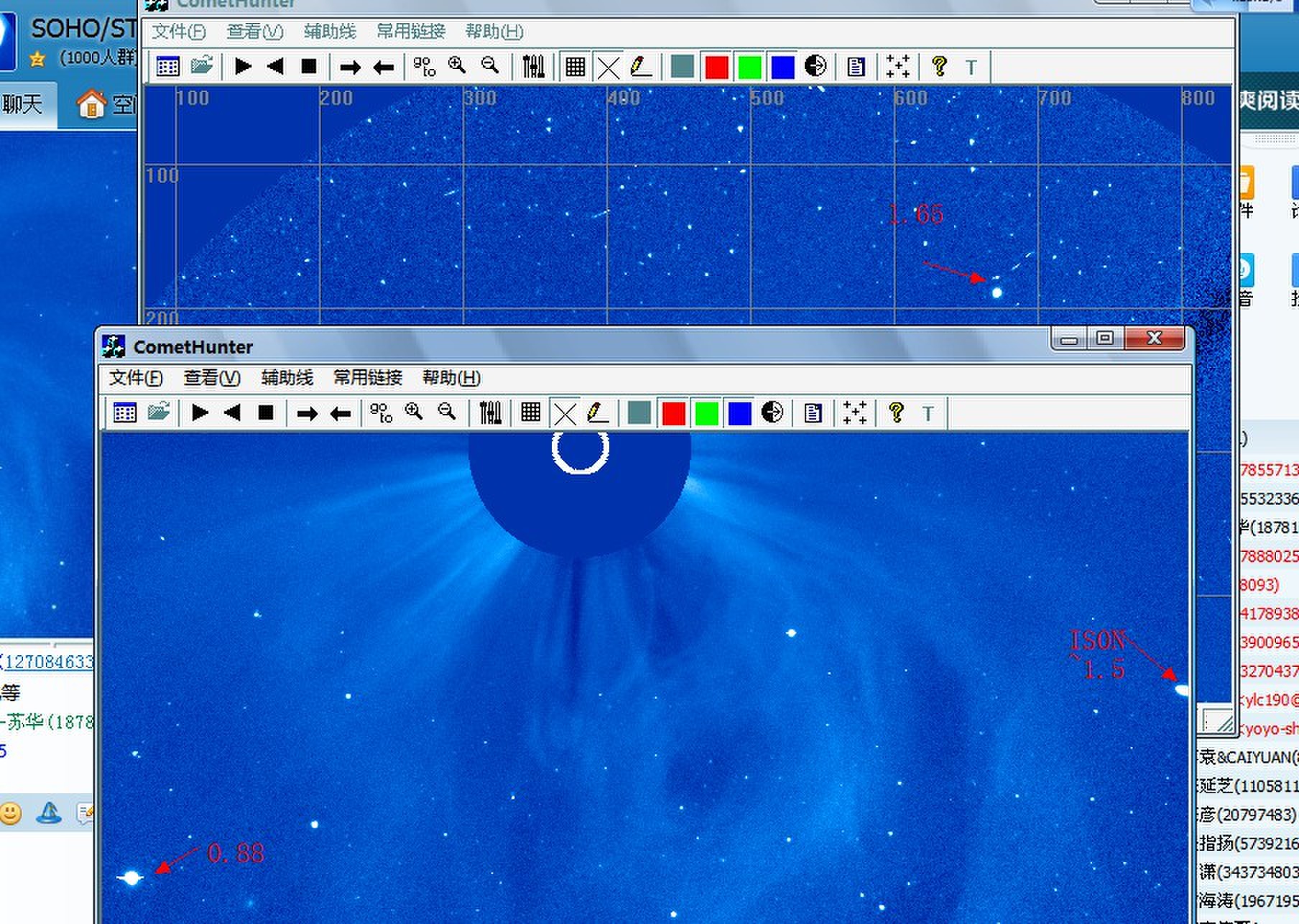Choose the blue color swatch in back CometHunter

coord(782,67)
